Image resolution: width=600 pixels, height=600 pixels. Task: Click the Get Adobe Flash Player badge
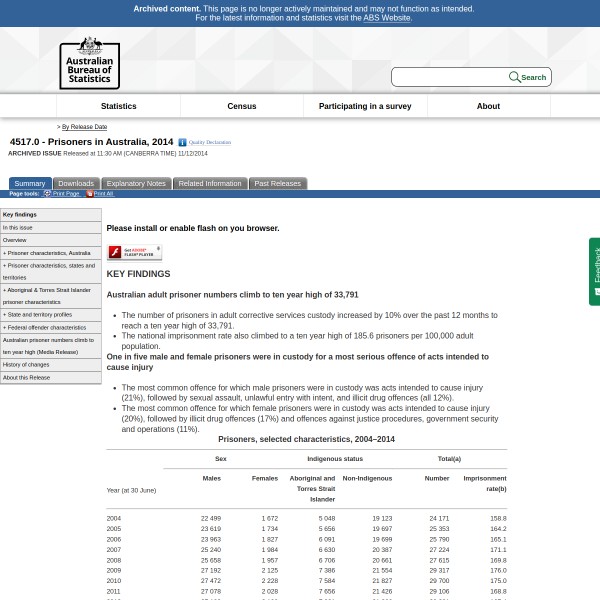(134, 252)
